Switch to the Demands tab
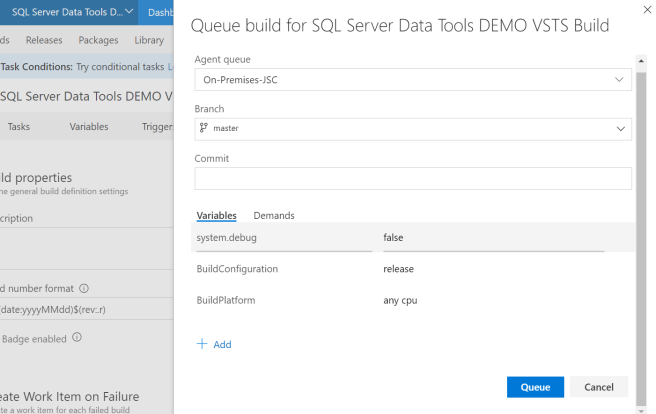The width and height of the screenshot is (656, 414). pyautogui.click(x=274, y=215)
